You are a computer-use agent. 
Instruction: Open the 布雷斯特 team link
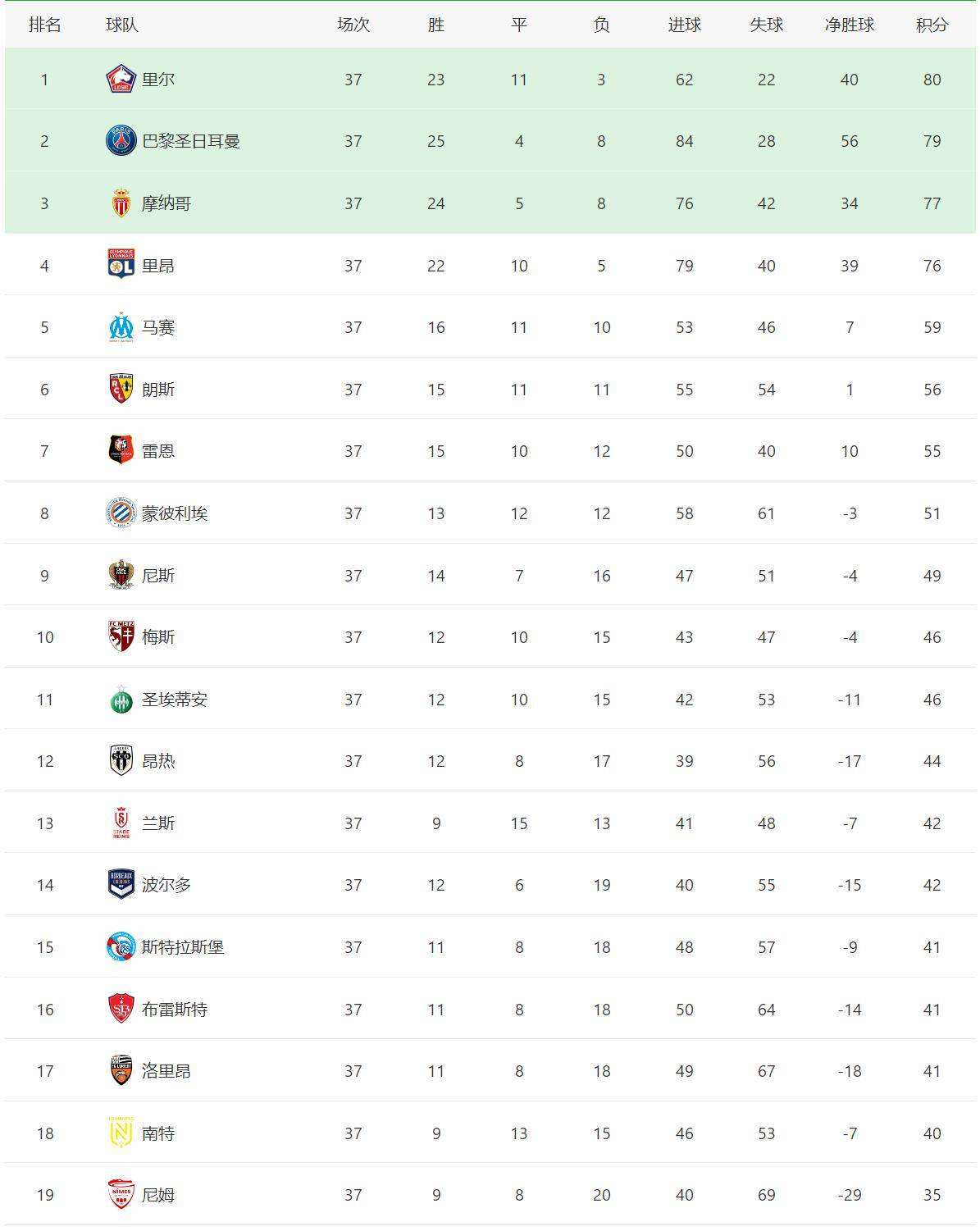(x=175, y=1009)
